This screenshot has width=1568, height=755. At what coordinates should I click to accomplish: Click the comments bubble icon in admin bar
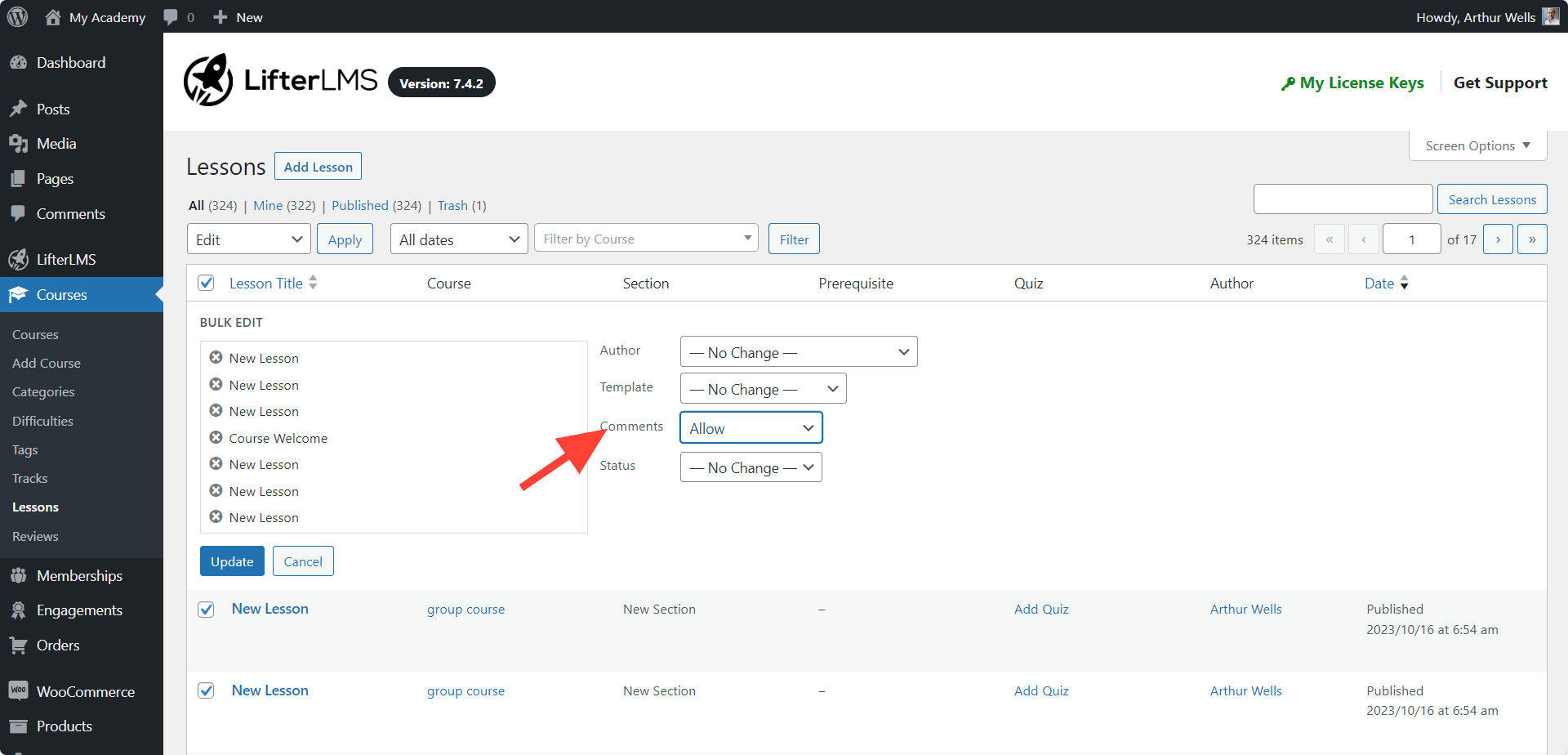(171, 17)
